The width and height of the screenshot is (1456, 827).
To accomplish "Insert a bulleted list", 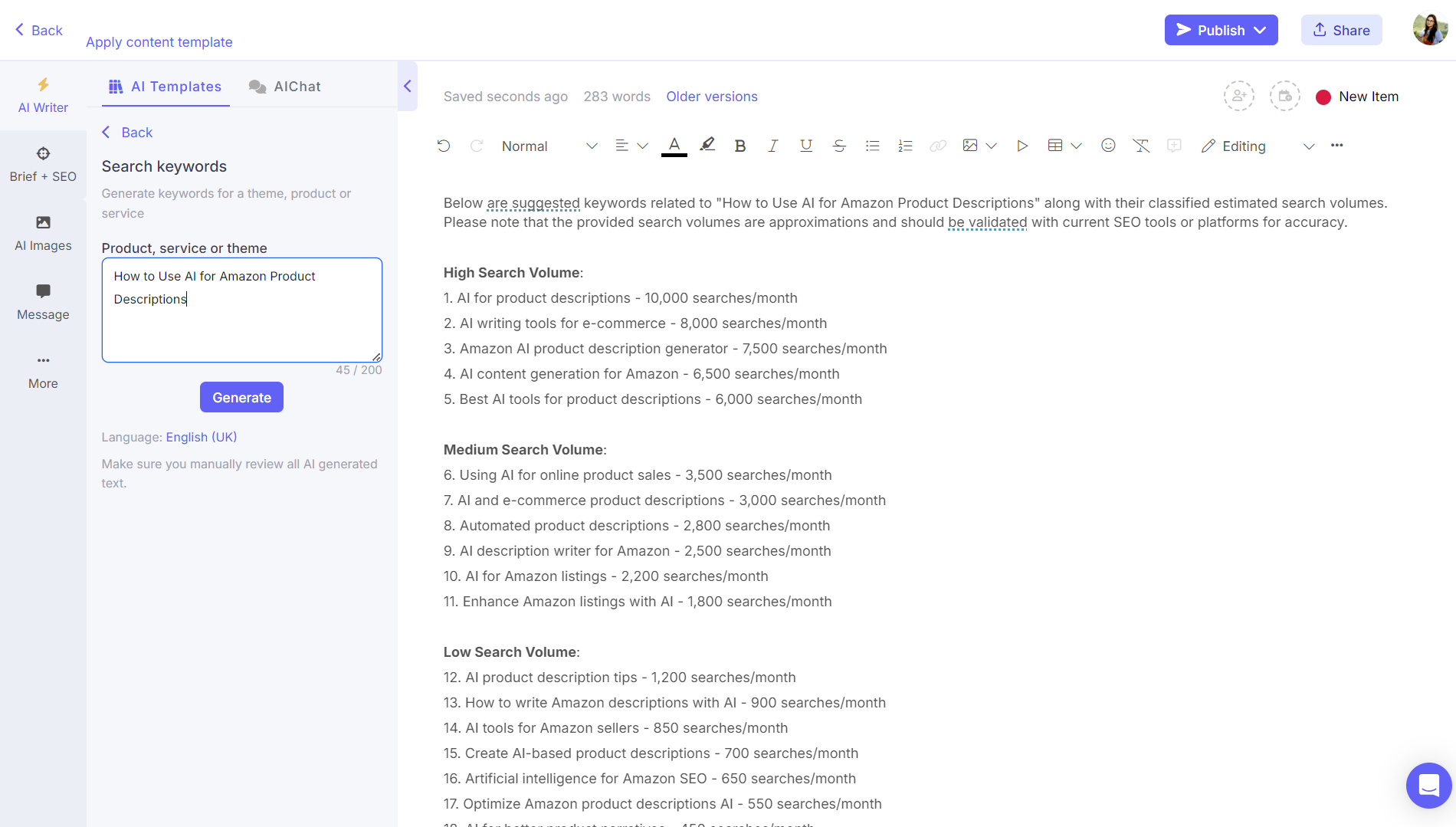I will coord(872,146).
